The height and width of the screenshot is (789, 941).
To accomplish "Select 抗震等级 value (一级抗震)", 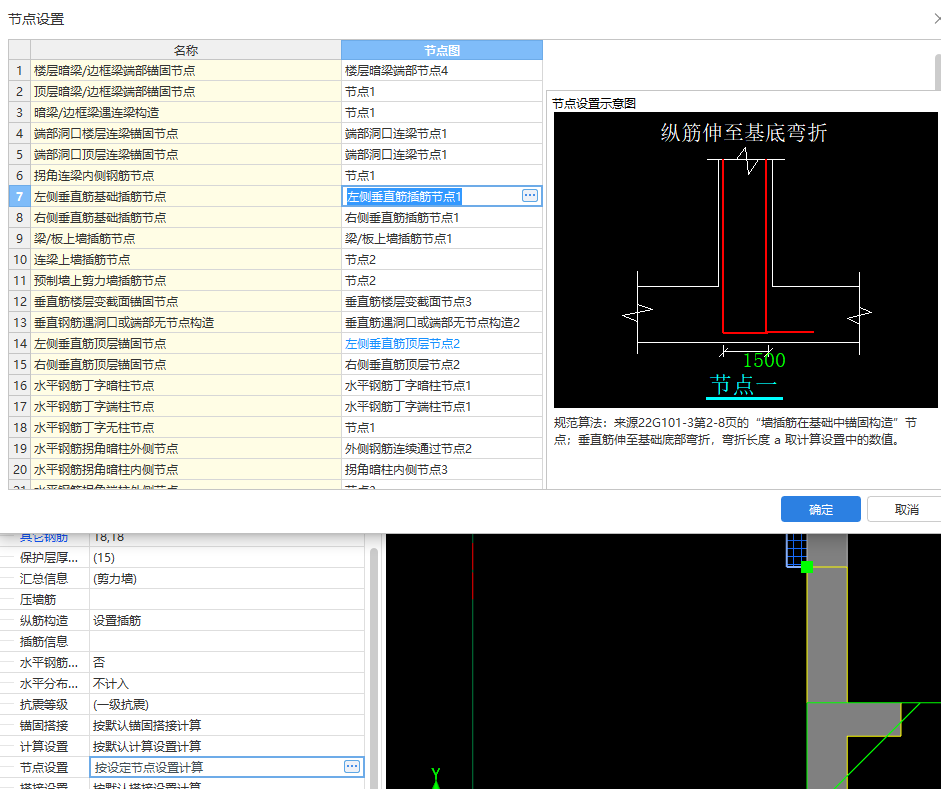I will point(227,704).
